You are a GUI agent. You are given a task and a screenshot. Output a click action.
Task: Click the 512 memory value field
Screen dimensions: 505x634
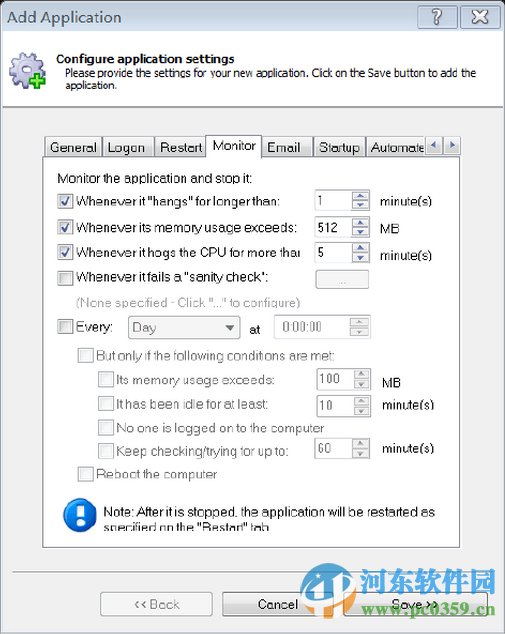pos(333,227)
